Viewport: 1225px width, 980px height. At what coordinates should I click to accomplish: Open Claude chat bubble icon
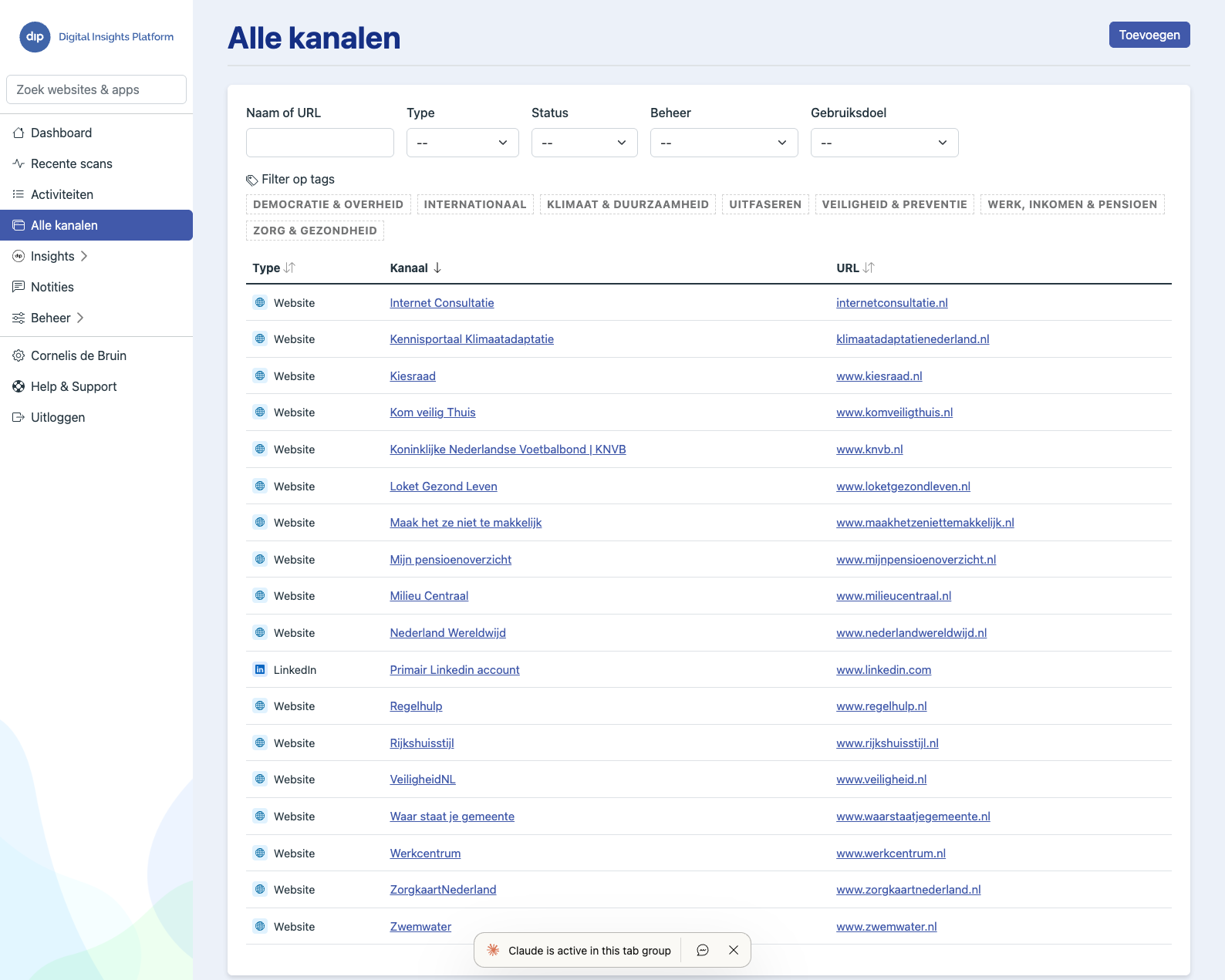[x=703, y=951]
